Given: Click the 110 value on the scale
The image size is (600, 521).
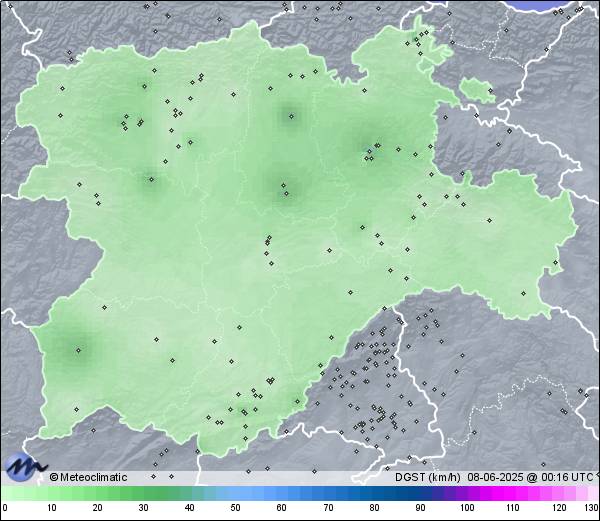Looking at the screenshot, I should pos(513,508).
